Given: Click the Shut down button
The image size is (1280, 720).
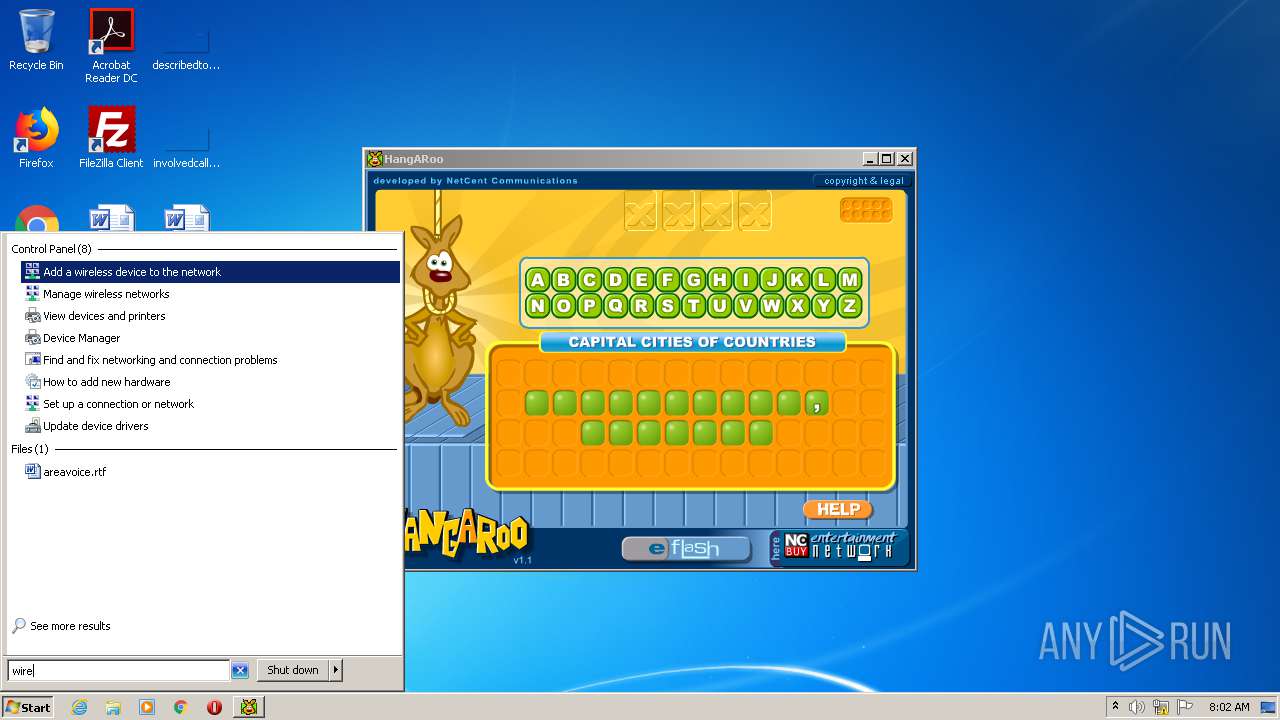Looking at the screenshot, I should (293, 670).
